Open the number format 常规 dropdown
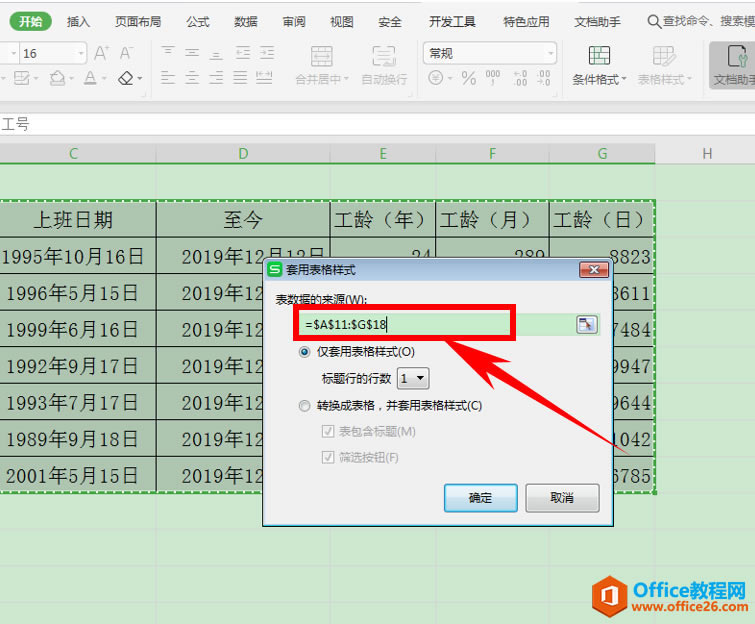This screenshot has width=755, height=624. 550,53
